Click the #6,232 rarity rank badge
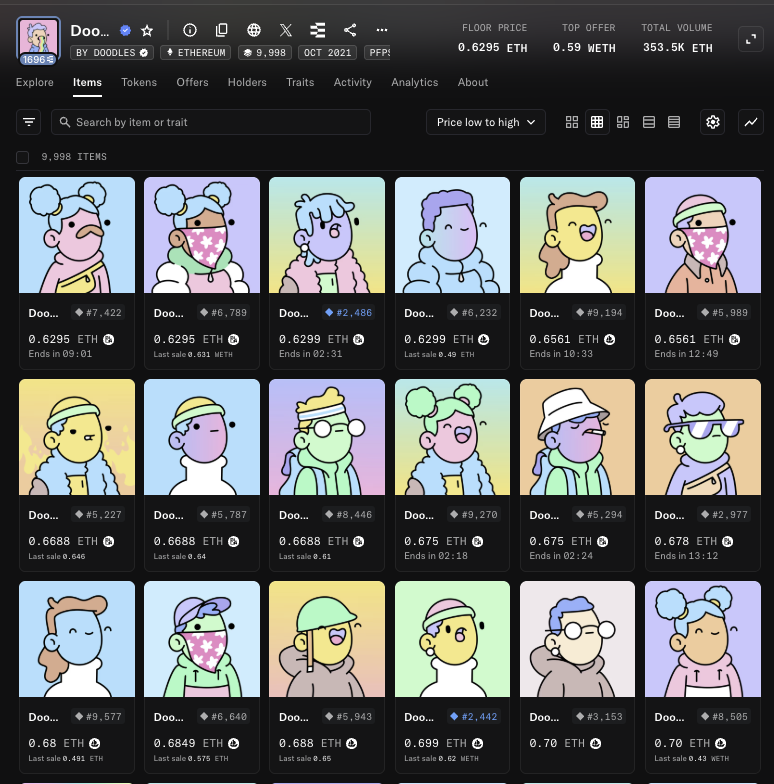The width and height of the screenshot is (774, 784). pos(474,313)
